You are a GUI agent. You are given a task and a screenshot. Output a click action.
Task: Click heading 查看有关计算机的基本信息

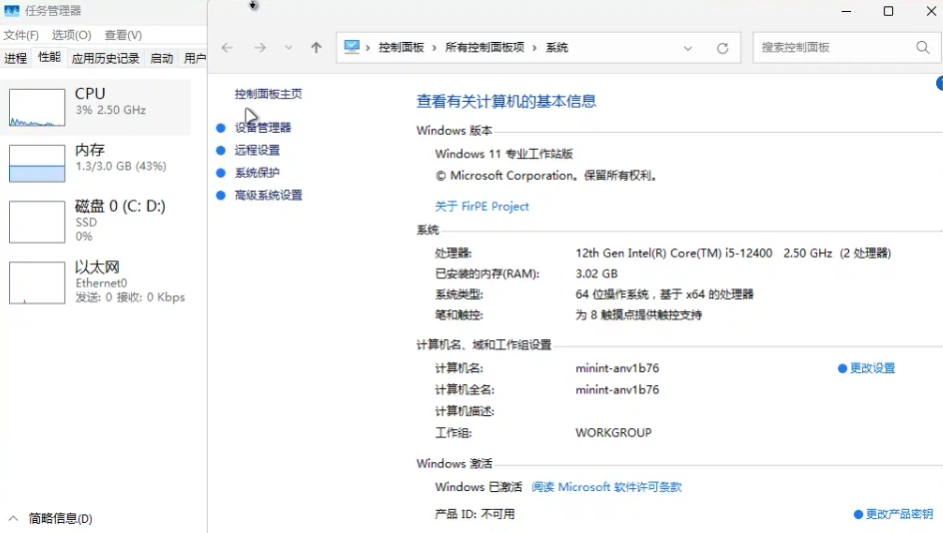[x=506, y=101]
